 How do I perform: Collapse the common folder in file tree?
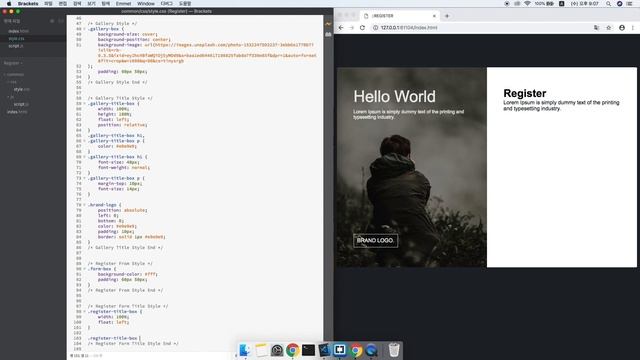tap(5, 75)
